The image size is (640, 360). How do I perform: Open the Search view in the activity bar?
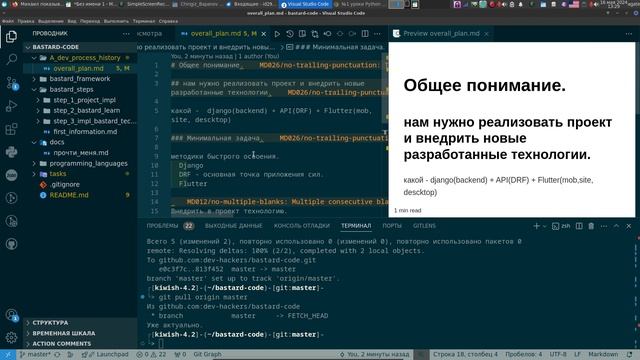(x=11, y=60)
